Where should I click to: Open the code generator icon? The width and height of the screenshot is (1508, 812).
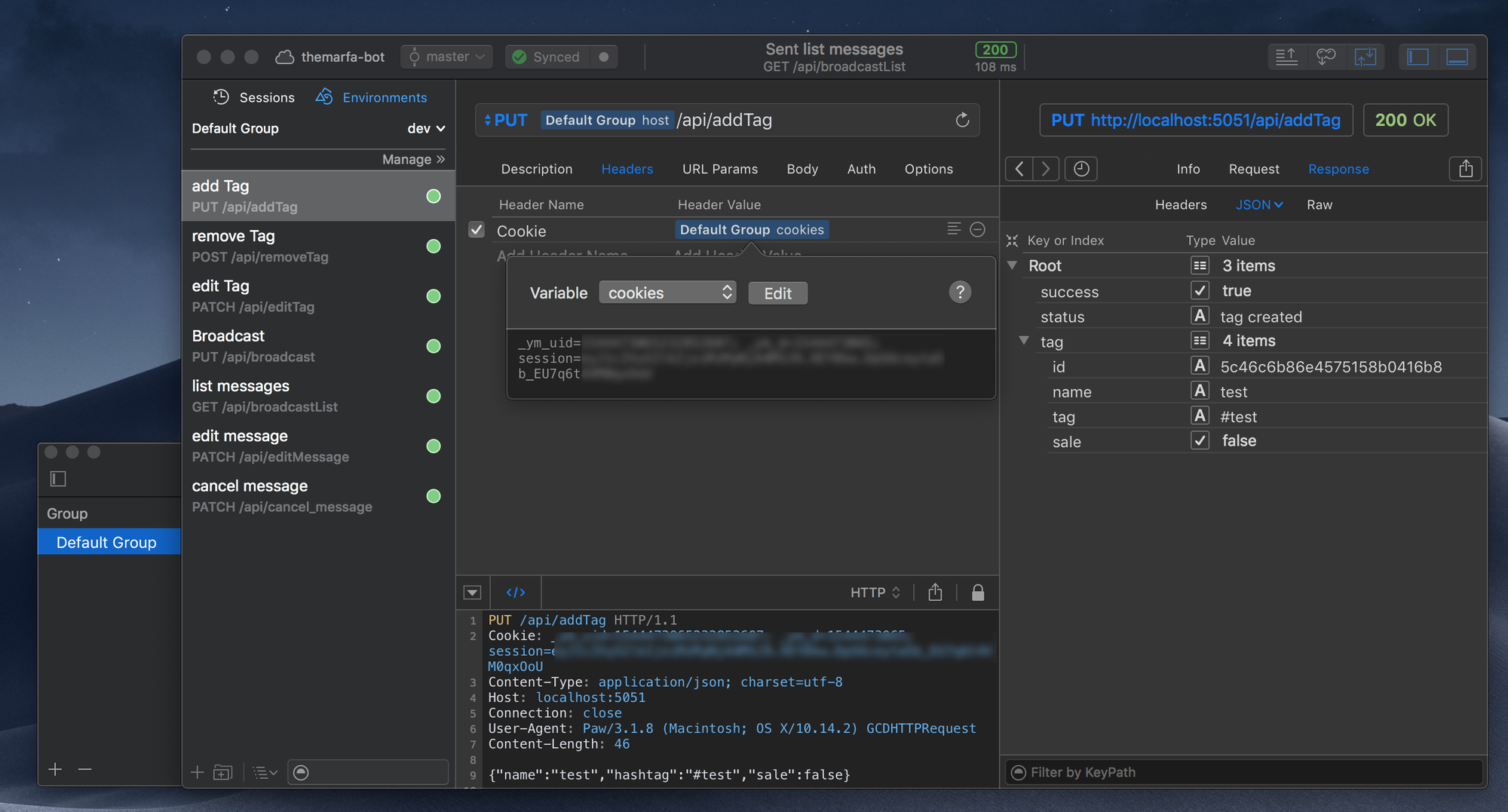[x=516, y=593]
